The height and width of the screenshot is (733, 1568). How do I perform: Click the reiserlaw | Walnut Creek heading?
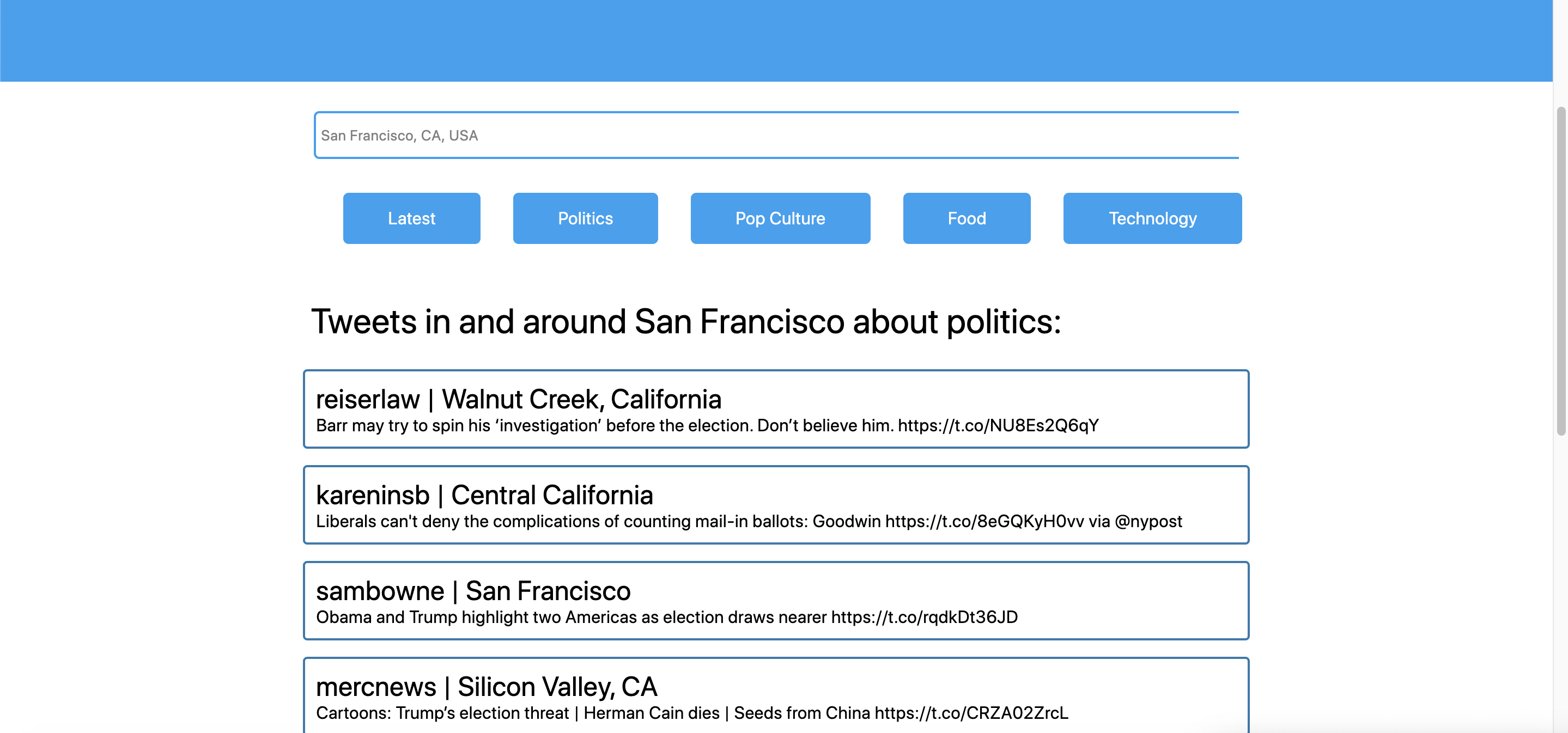pos(518,399)
